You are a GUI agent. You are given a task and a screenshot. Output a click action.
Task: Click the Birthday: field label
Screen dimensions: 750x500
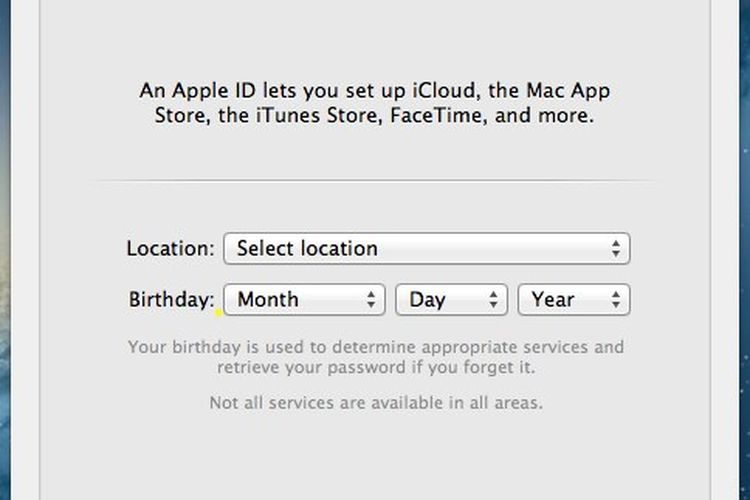(x=171, y=300)
